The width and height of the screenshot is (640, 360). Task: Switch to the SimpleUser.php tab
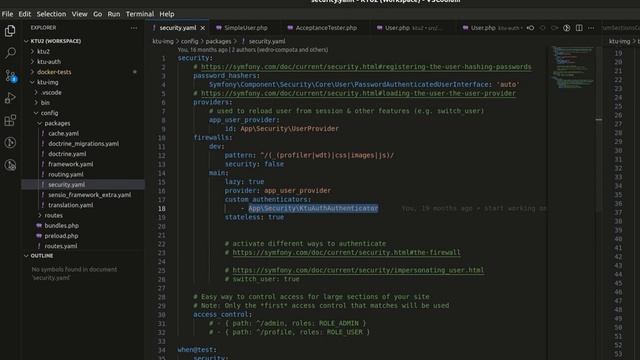pos(246,28)
